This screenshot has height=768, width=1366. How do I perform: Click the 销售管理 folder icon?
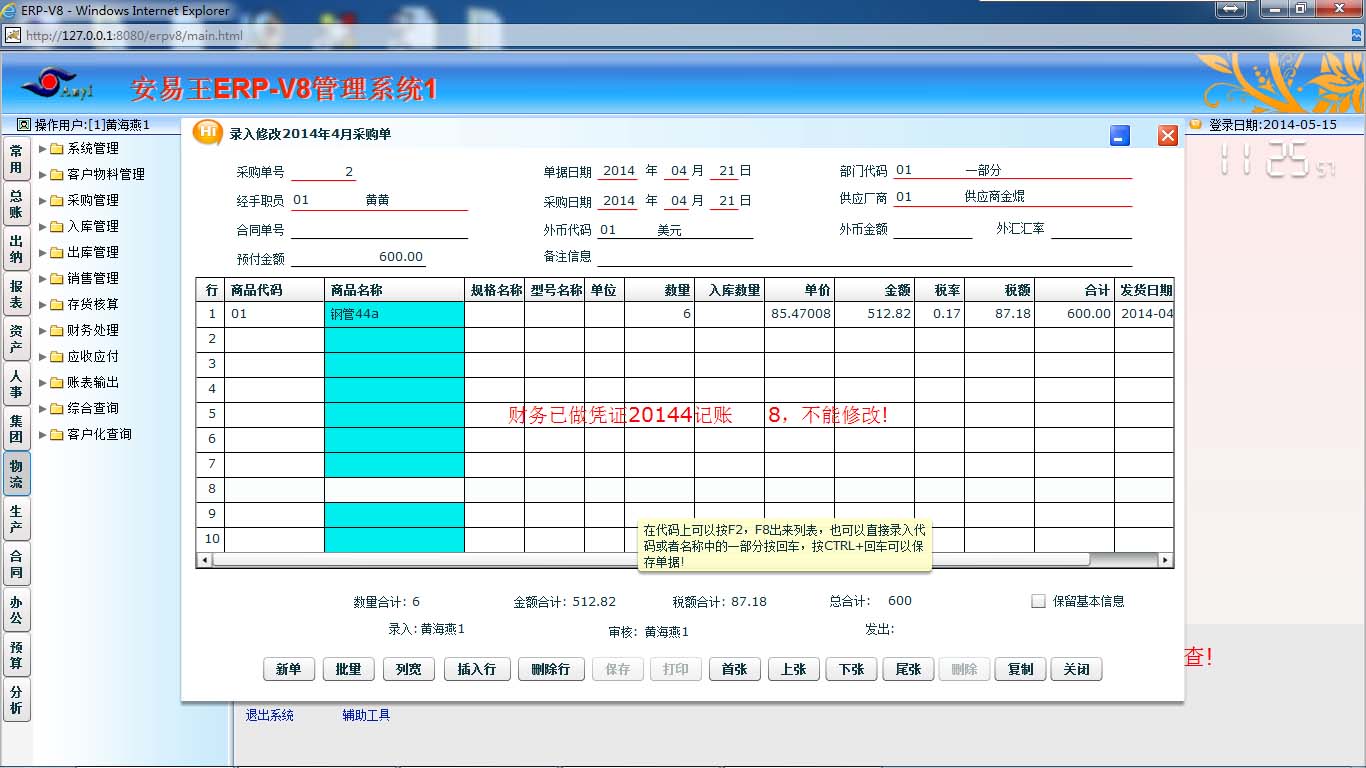57,278
